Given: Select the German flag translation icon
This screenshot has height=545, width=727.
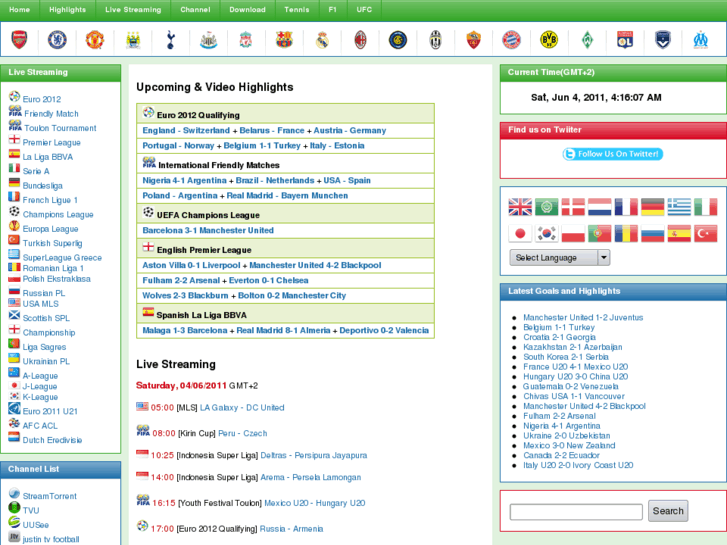Looking at the screenshot, I should click(652, 207).
